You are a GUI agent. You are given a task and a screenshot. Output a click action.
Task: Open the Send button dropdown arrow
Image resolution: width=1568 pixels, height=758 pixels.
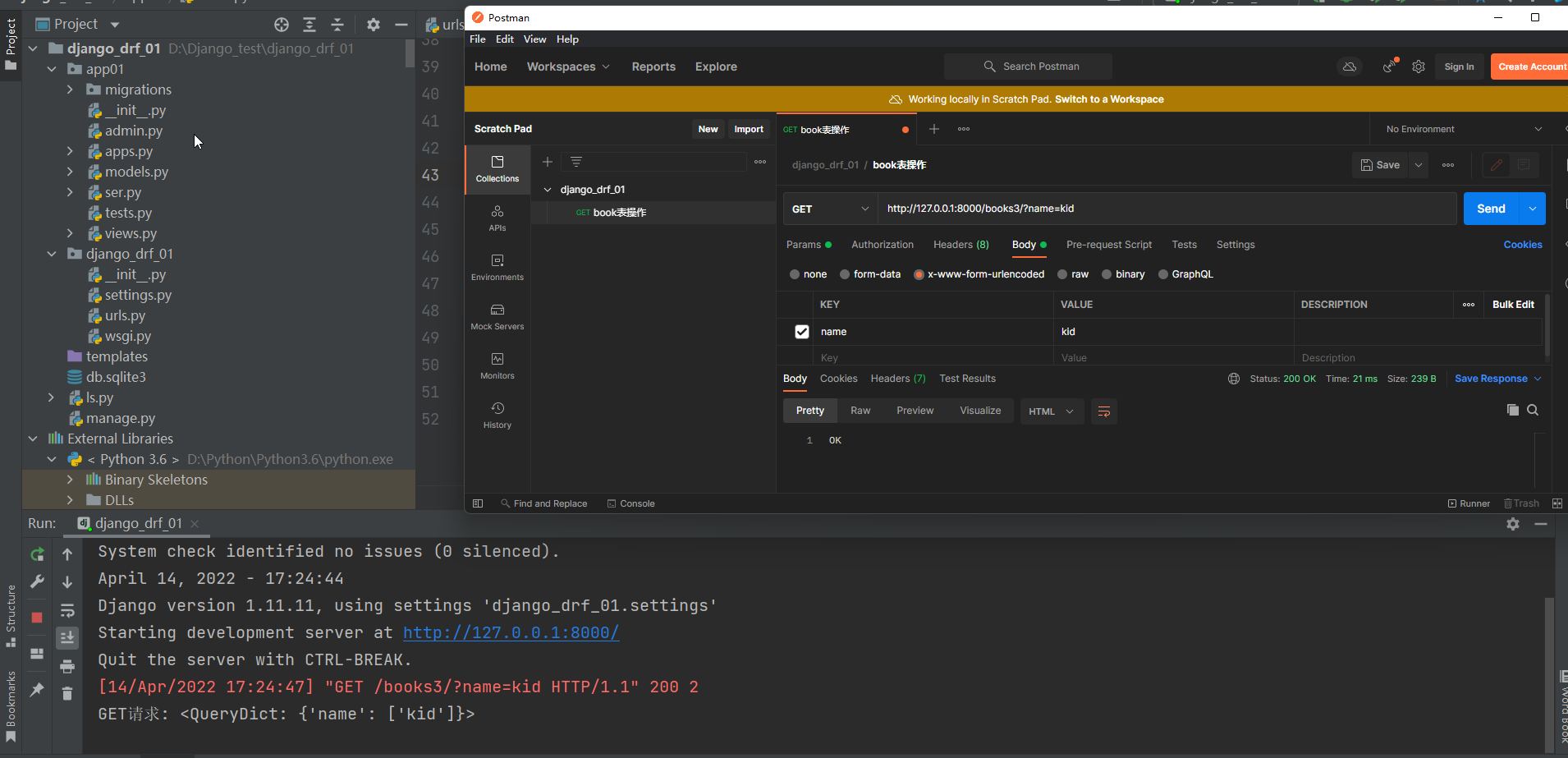[x=1533, y=209]
